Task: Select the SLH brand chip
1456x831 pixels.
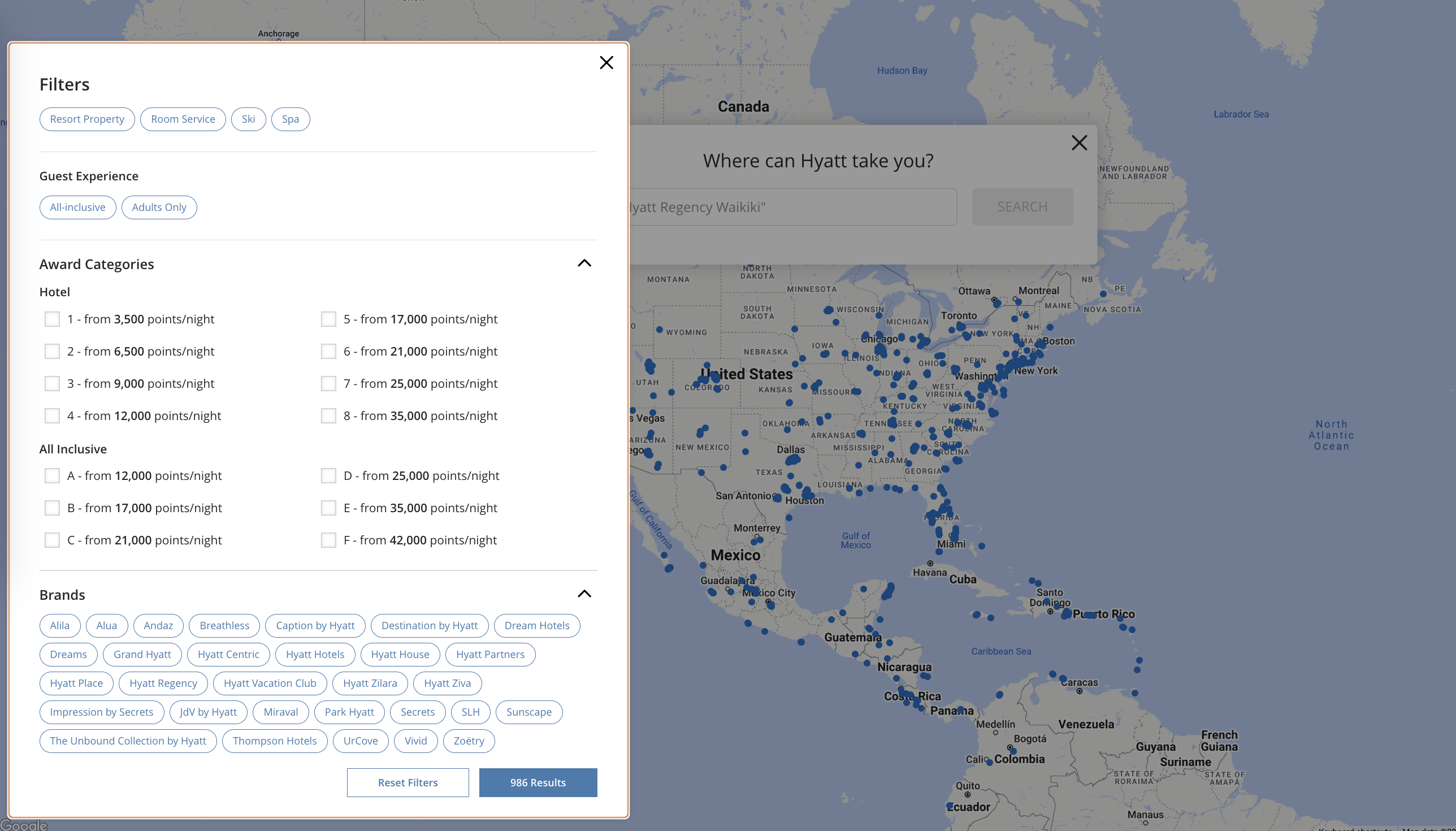Action: tap(470, 712)
